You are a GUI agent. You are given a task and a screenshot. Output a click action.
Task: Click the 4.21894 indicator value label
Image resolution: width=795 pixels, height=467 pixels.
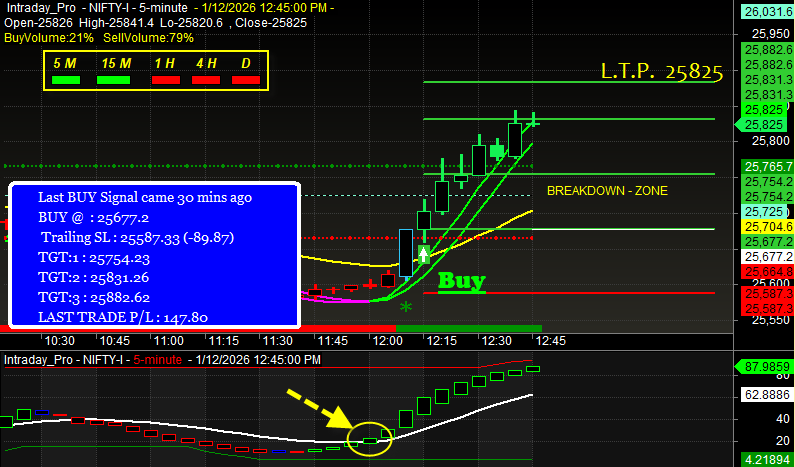point(766,459)
